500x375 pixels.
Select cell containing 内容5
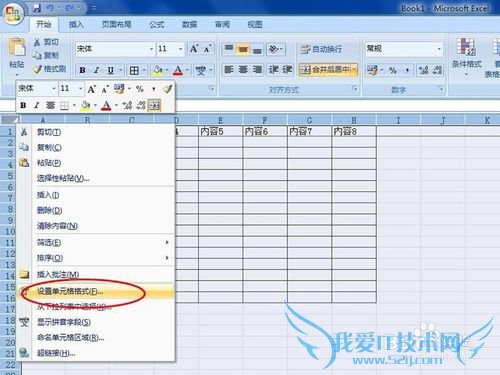(x=220, y=131)
